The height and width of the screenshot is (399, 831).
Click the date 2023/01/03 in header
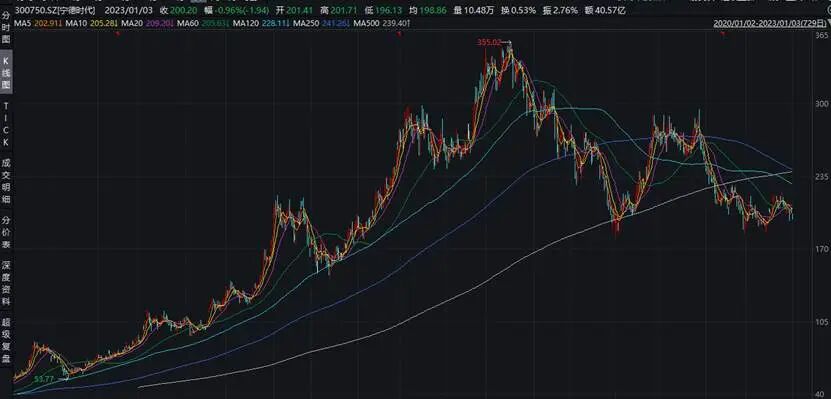click(x=129, y=10)
